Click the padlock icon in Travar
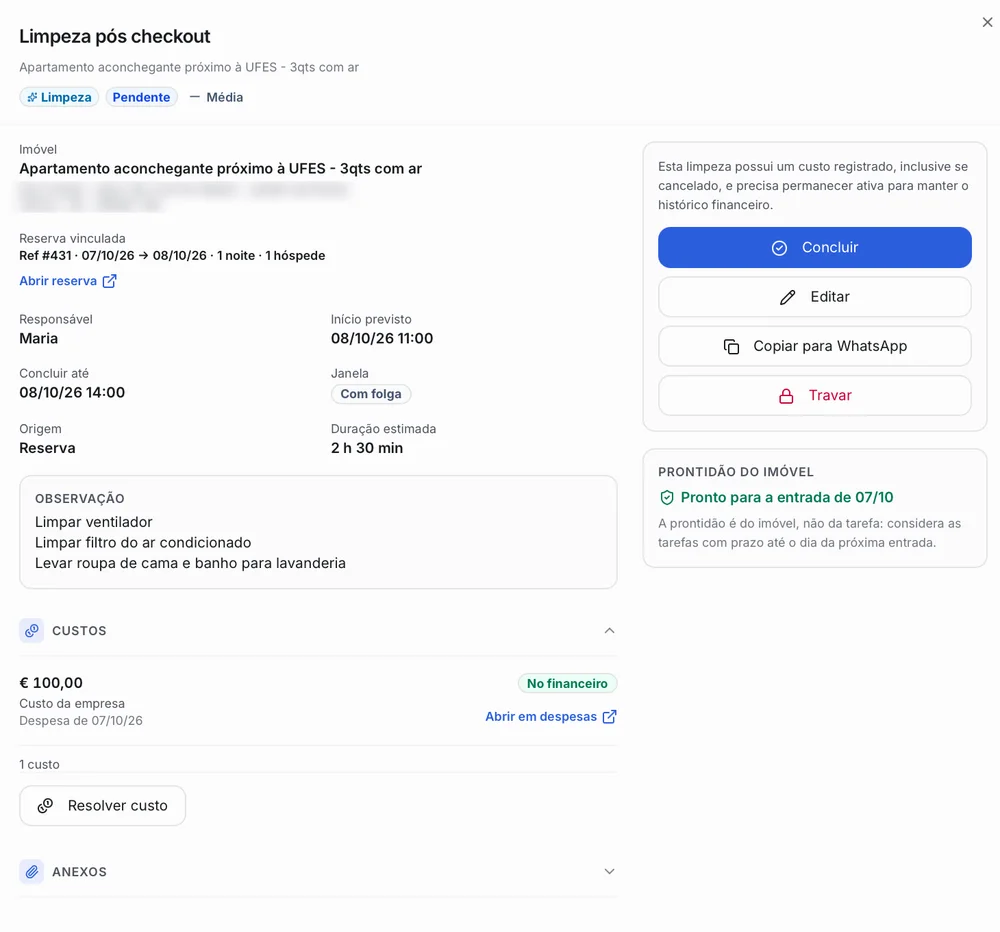Screen dimensions: 1000x932 point(786,396)
